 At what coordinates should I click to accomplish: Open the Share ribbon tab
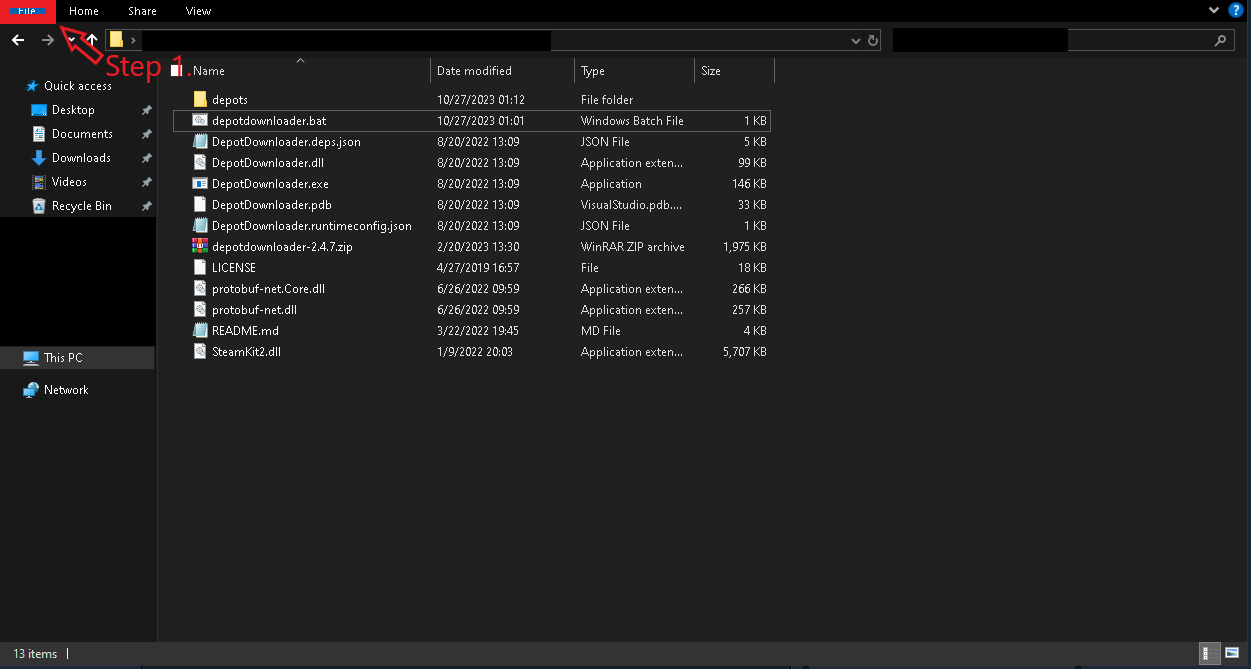click(x=142, y=11)
